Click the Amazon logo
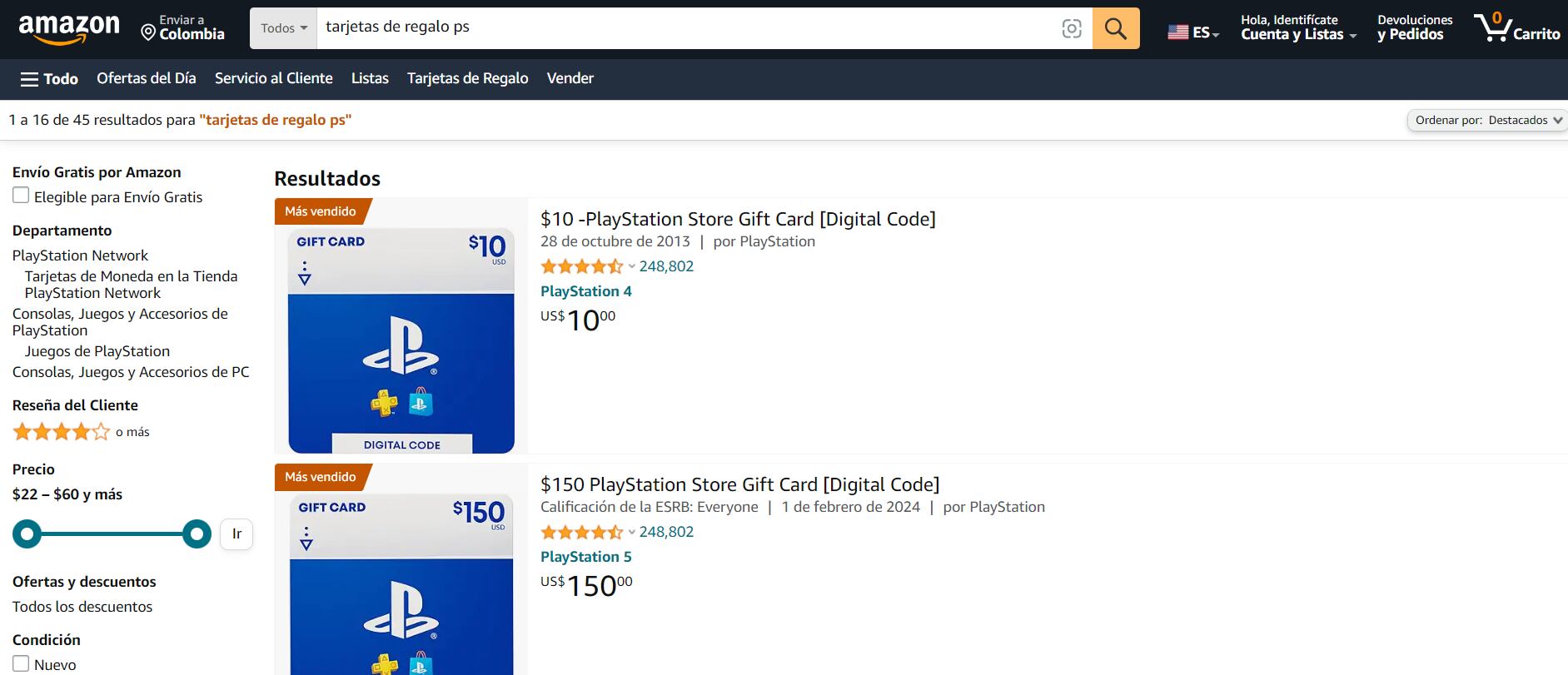 coord(69,28)
